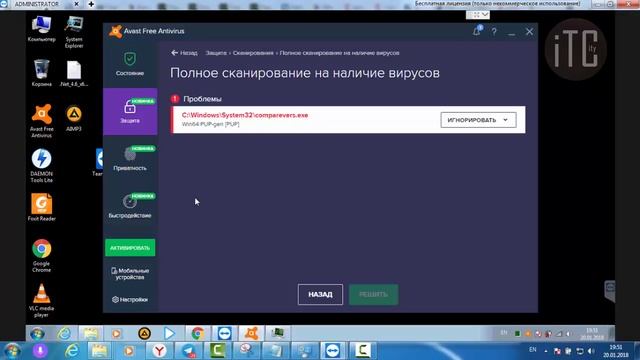The image size is (640, 360).
Task: Open Avast Настройки settings
Action: pos(130,300)
